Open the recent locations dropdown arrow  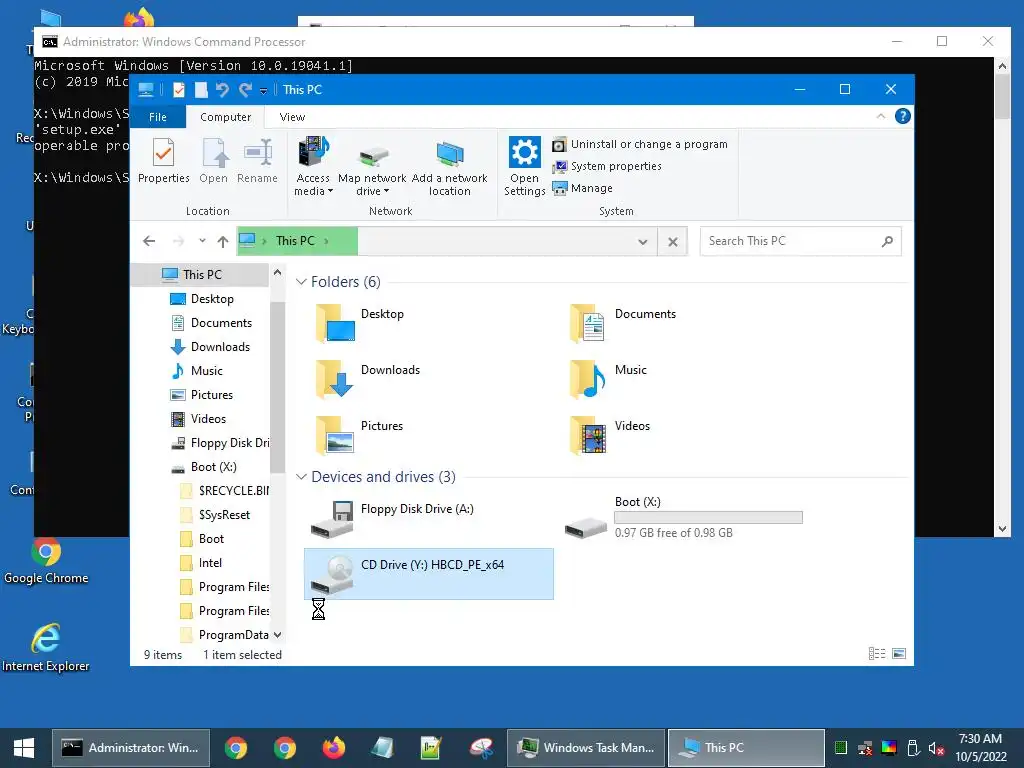click(x=202, y=241)
